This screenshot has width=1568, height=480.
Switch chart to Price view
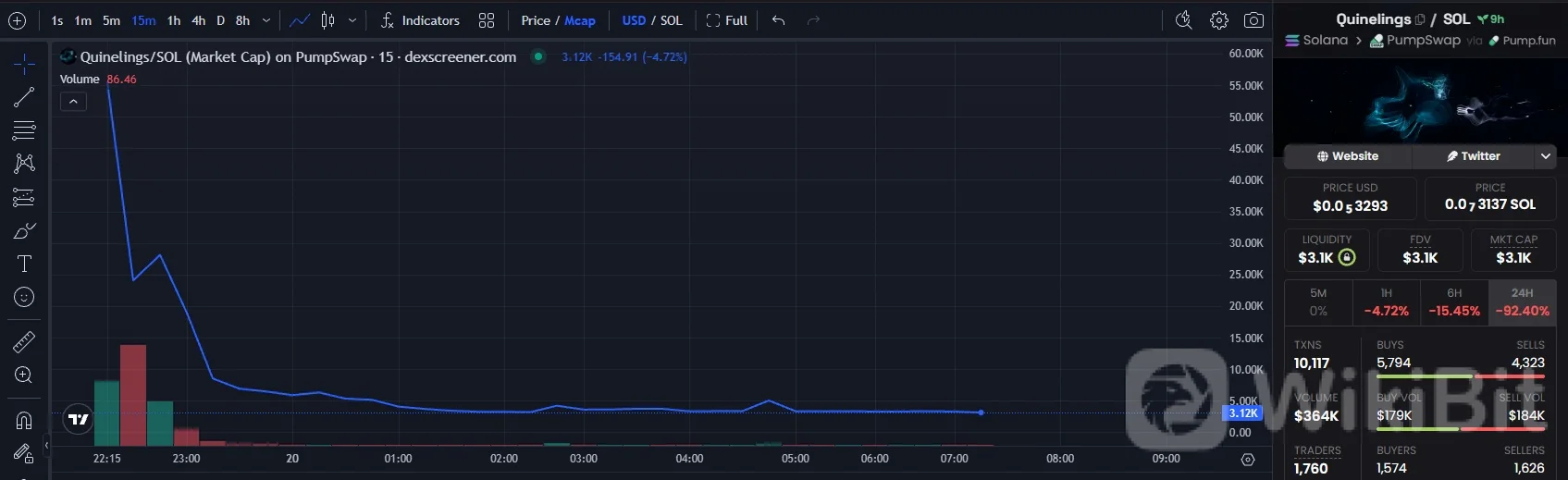click(536, 20)
